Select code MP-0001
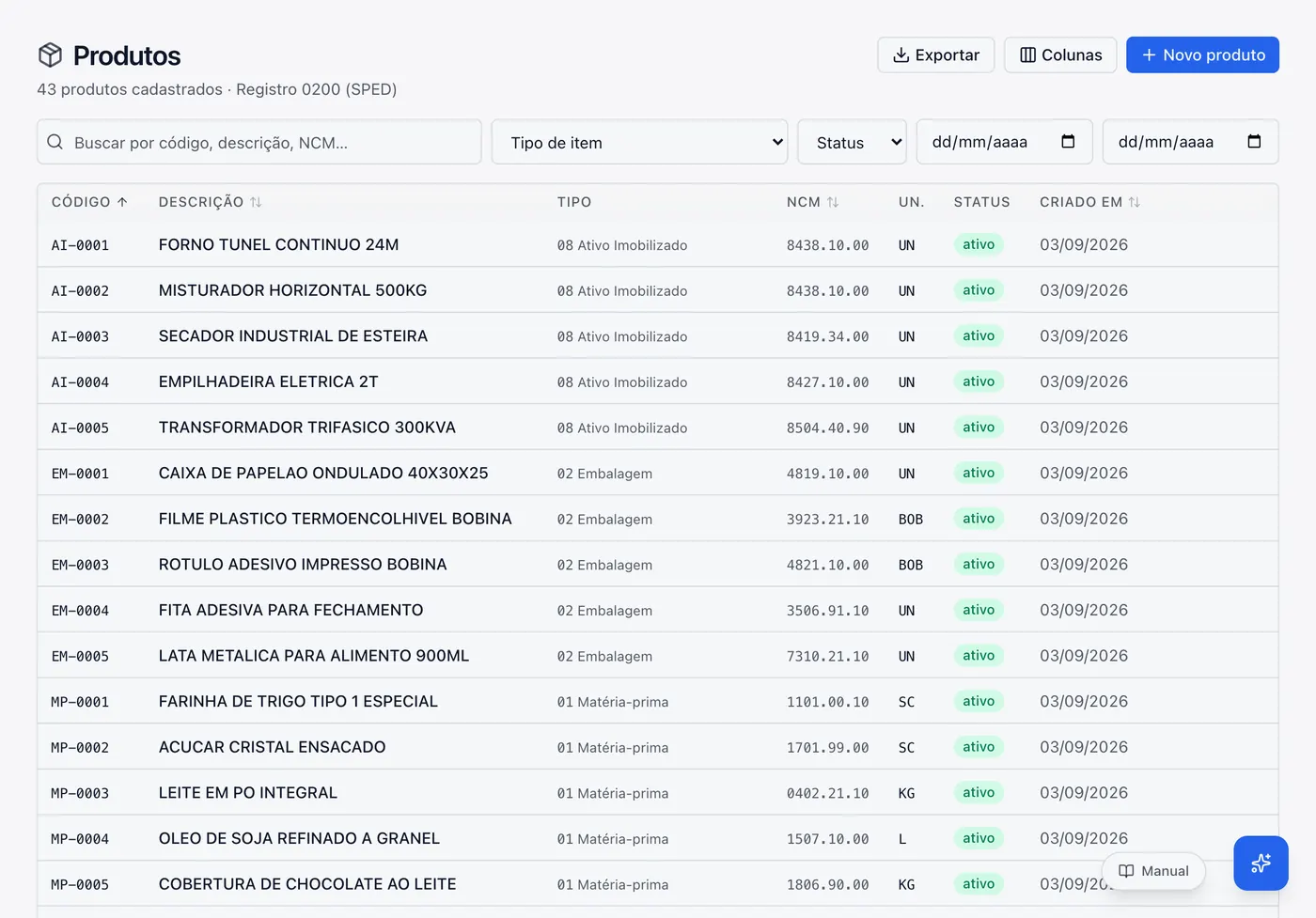This screenshot has height=918, width=1316. [x=80, y=702]
